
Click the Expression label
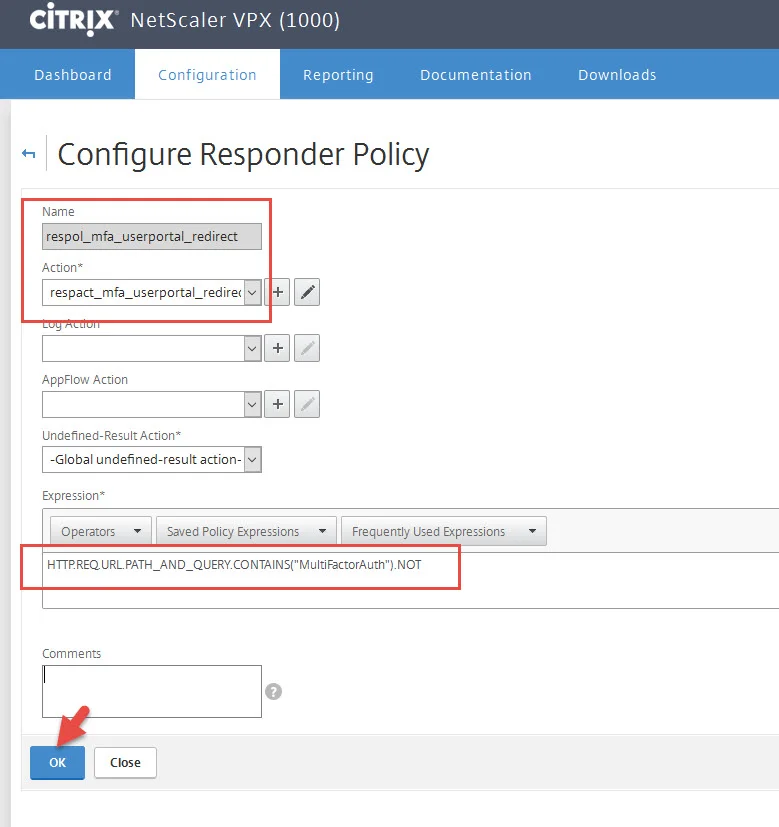(x=73, y=496)
